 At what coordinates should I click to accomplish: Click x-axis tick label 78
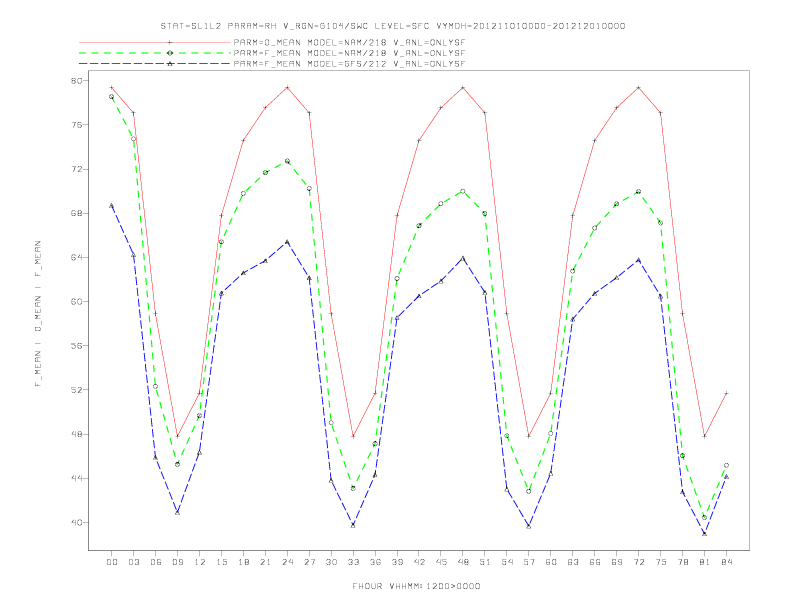[682, 562]
